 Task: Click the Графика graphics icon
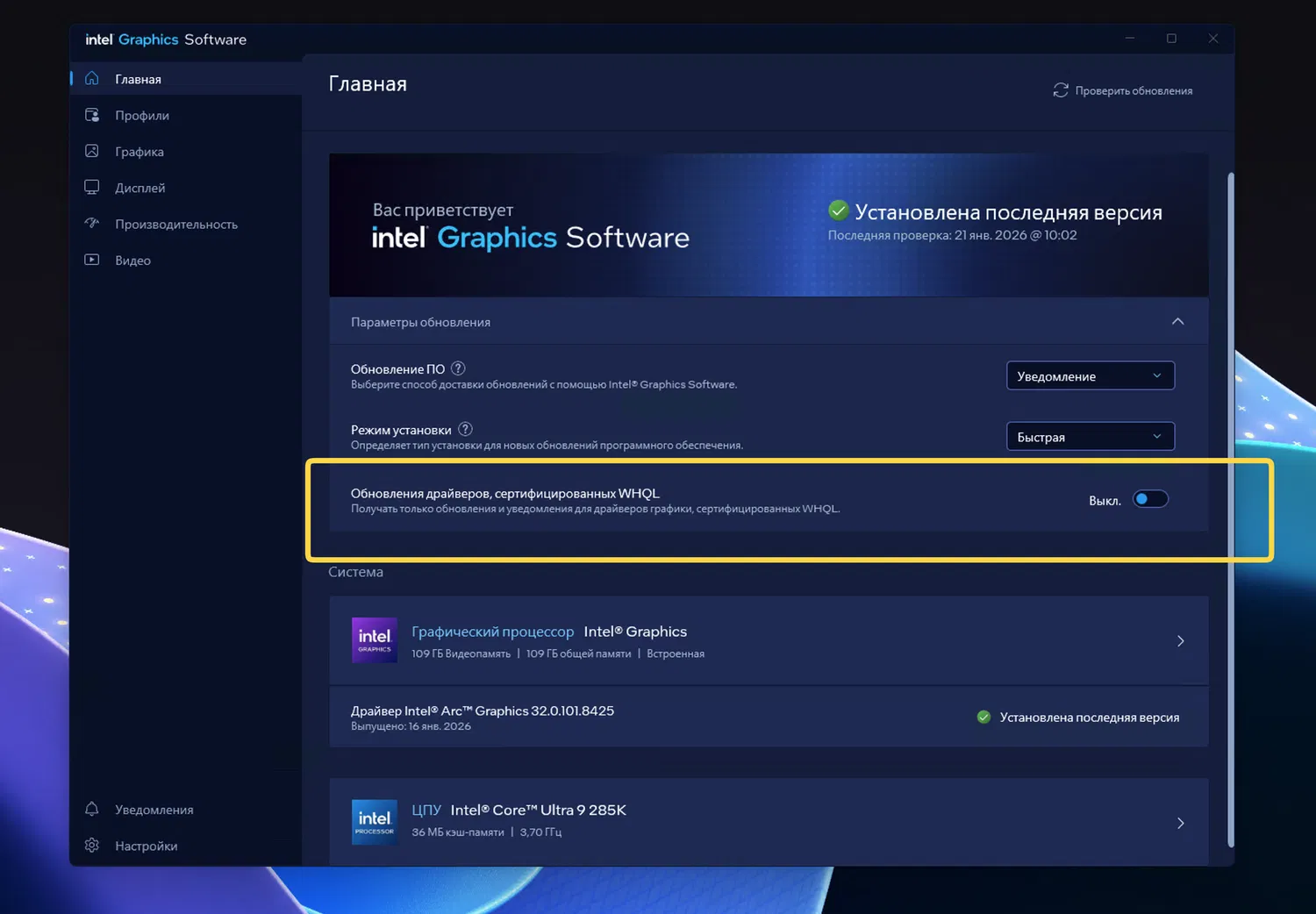[x=92, y=151]
